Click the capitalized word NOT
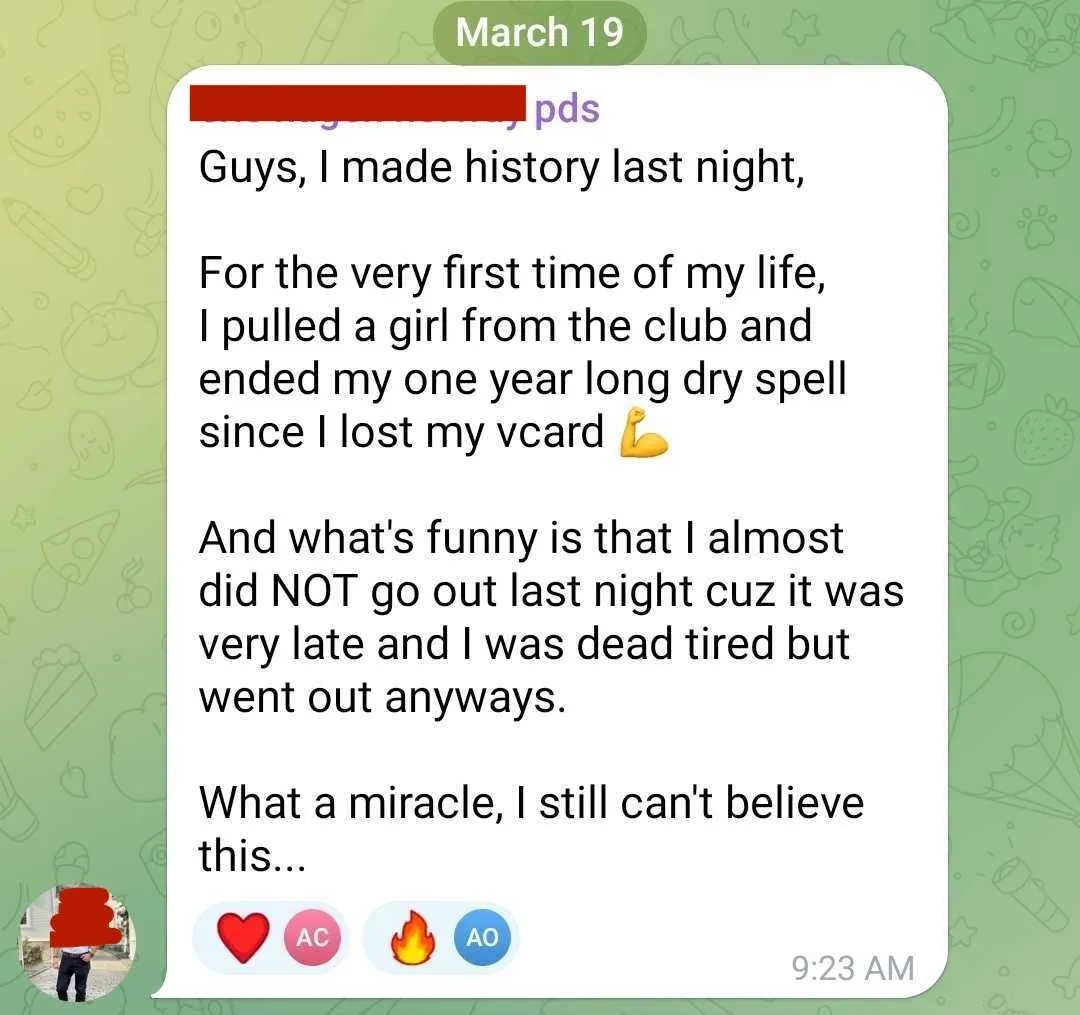The image size is (1080, 1015). tap(315, 590)
